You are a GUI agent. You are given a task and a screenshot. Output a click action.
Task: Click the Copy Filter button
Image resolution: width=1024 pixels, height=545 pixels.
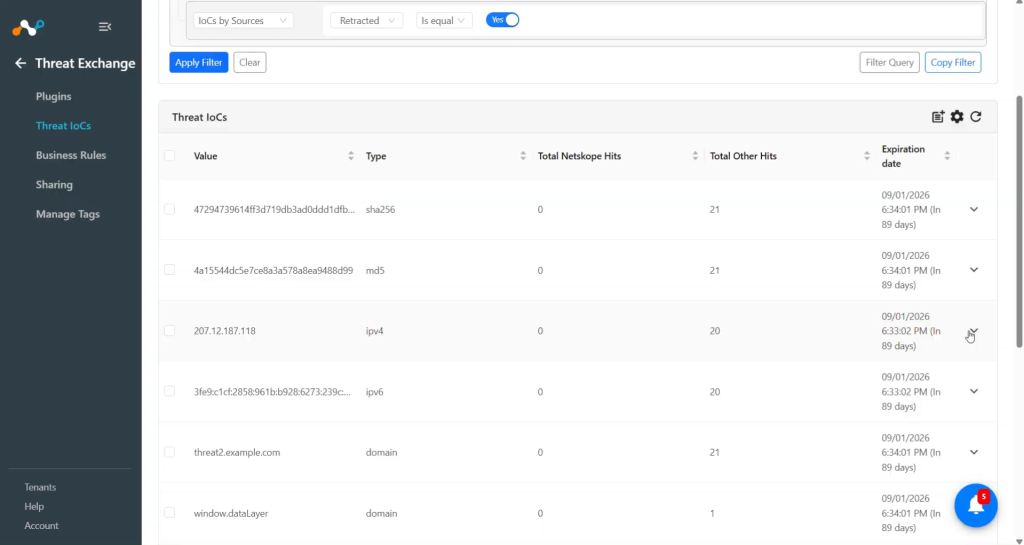[953, 63]
